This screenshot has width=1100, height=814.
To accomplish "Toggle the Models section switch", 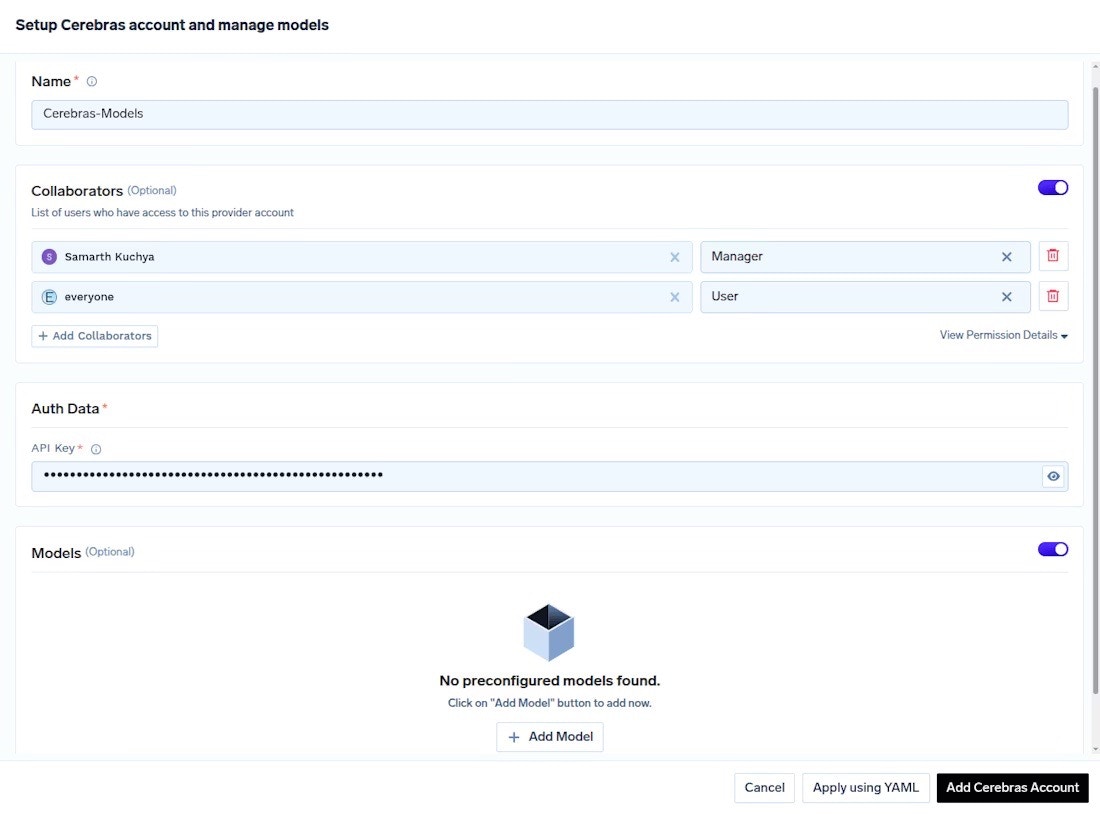I will coord(1053,549).
